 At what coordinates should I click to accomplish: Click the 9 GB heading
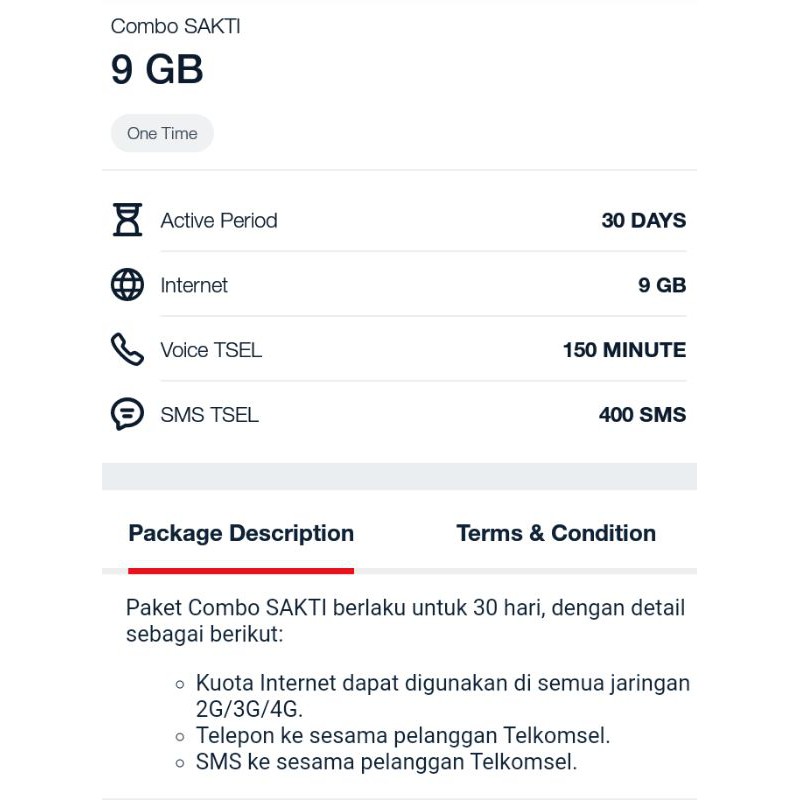(x=157, y=69)
